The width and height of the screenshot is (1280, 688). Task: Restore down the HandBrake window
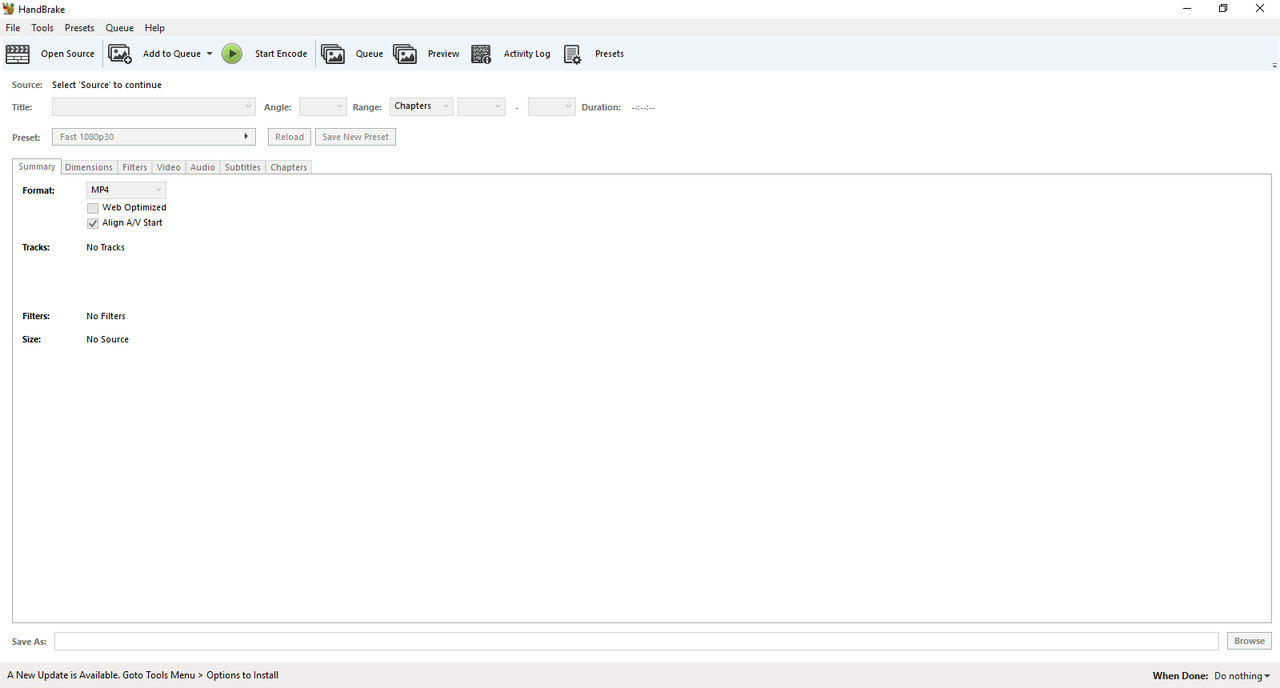[1223, 8]
